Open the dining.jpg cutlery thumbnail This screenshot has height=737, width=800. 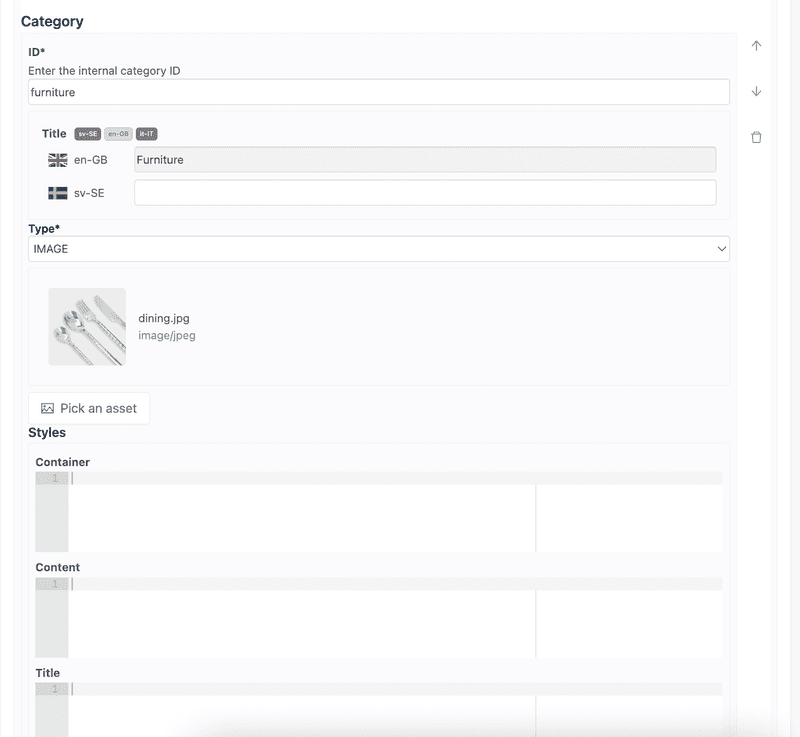87,327
